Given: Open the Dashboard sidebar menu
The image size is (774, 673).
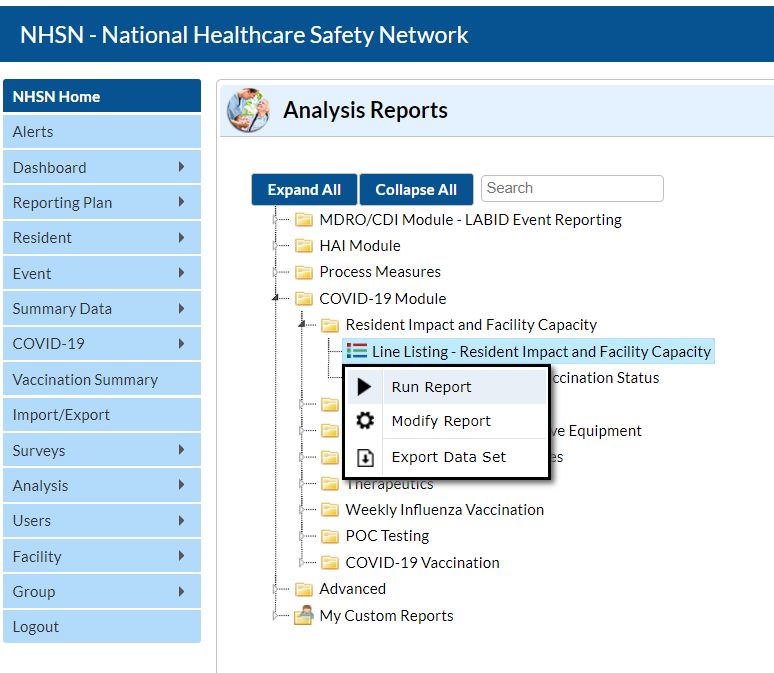Looking at the screenshot, I should [102, 167].
